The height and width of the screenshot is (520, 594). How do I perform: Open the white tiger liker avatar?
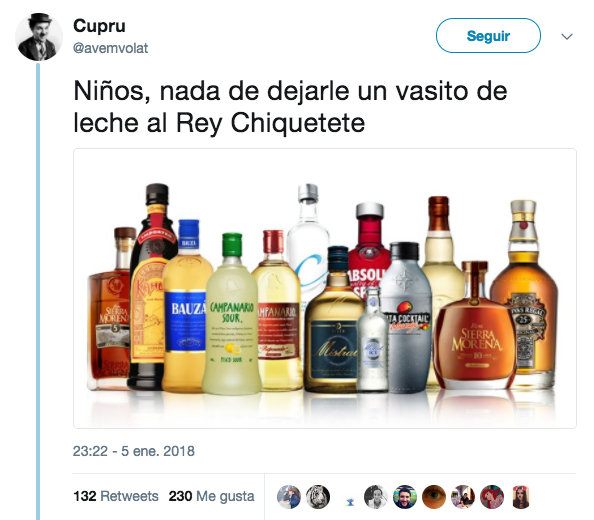(x=318, y=497)
